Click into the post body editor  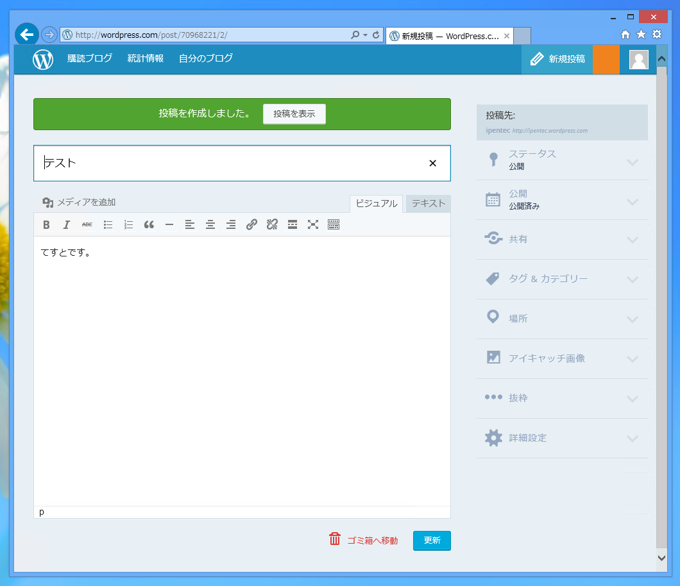click(x=242, y=371)
